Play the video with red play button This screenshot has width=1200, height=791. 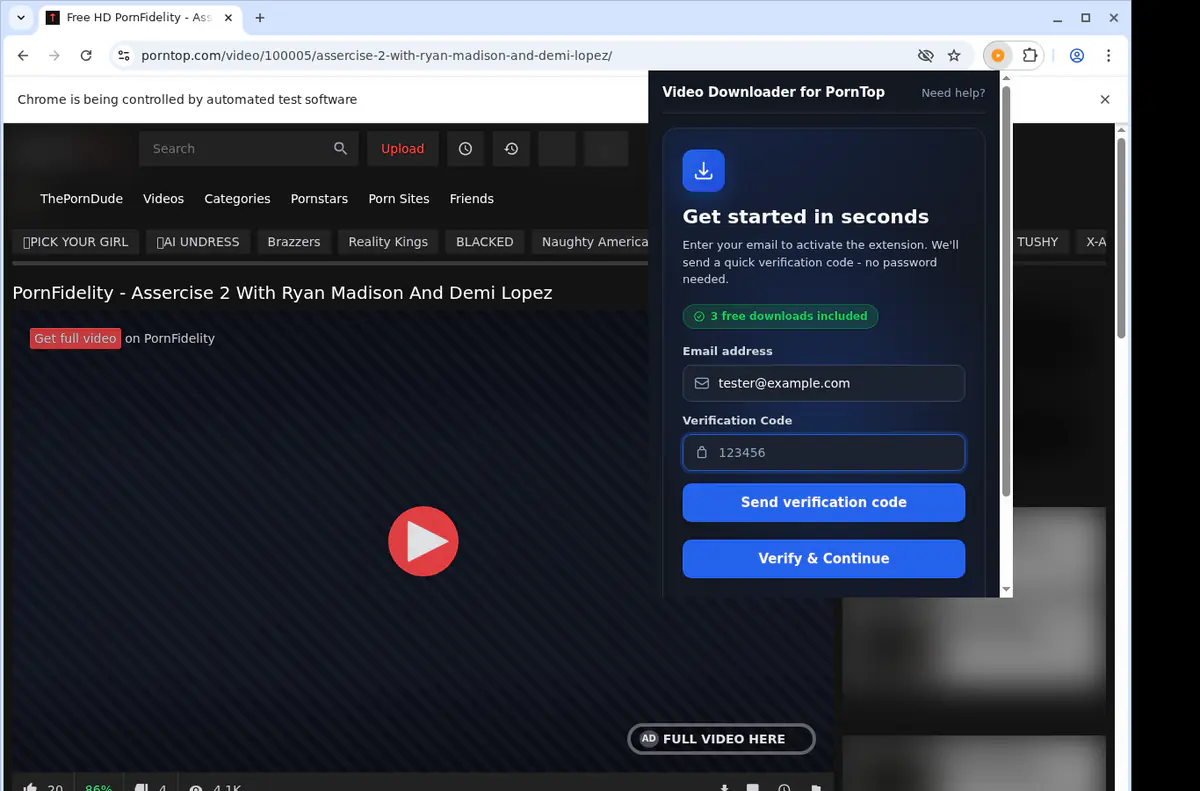423,541
